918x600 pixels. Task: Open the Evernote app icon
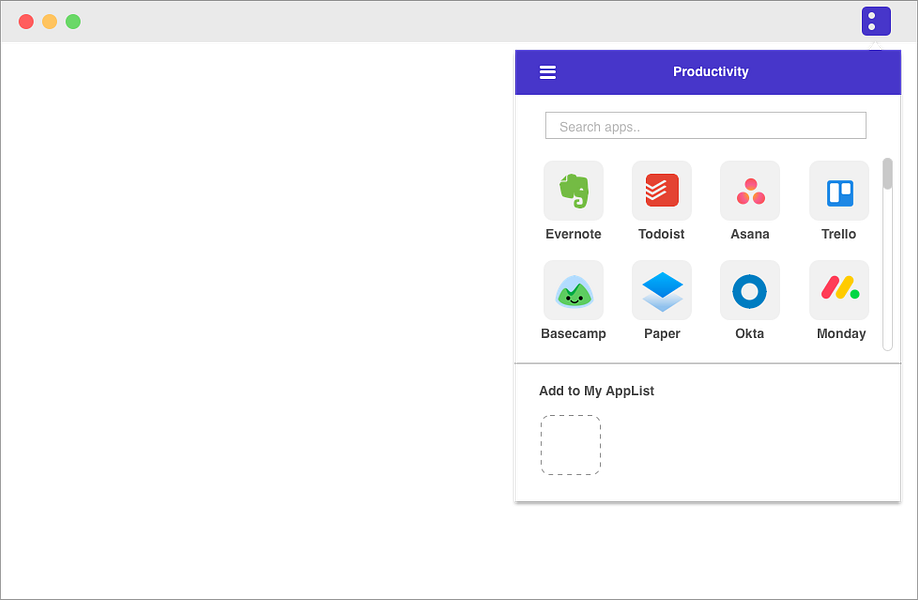tap(573, 190)
